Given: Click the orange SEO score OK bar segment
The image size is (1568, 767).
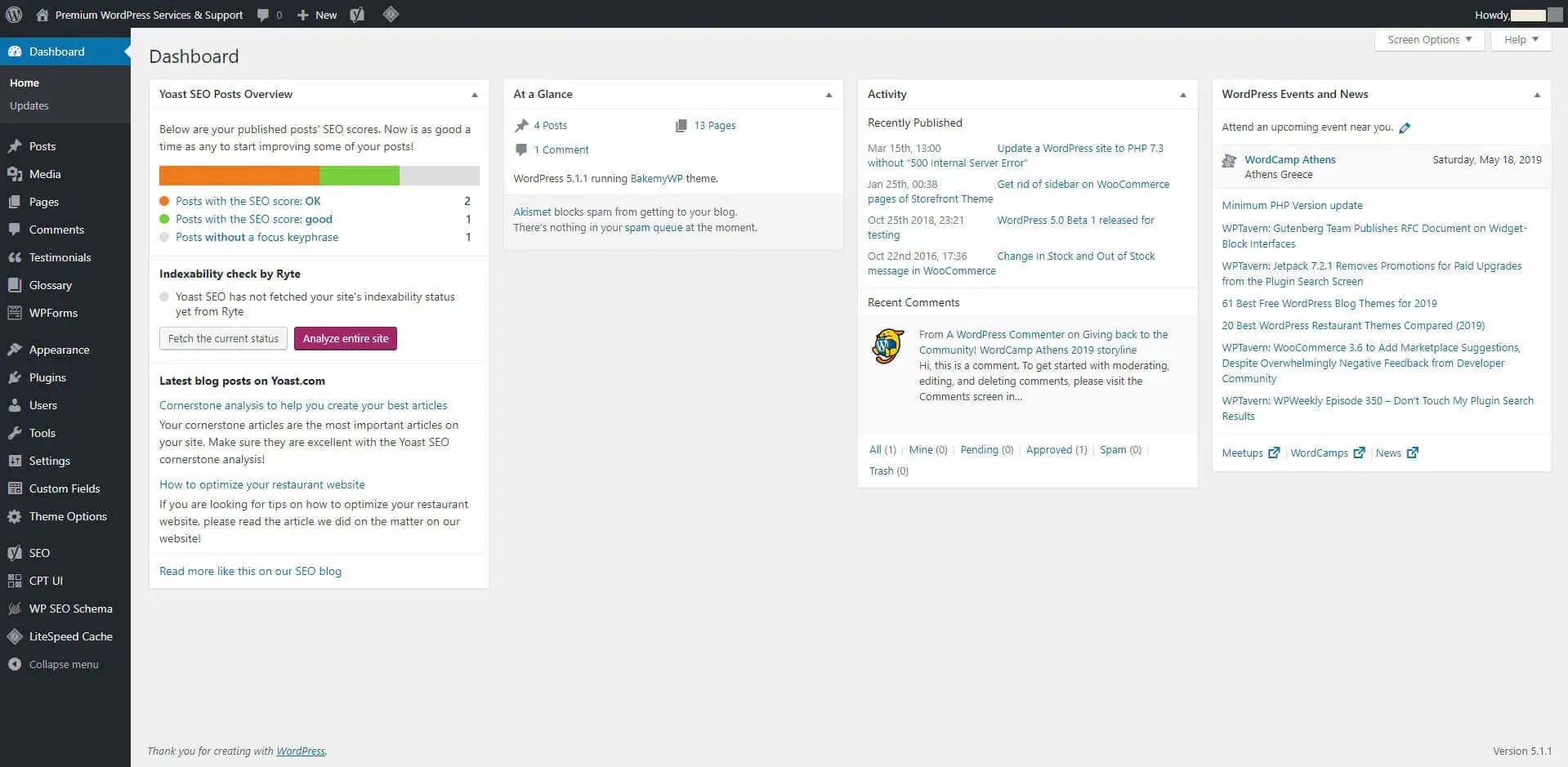Looking at the screenshot, I should click(x=239, y=176).
